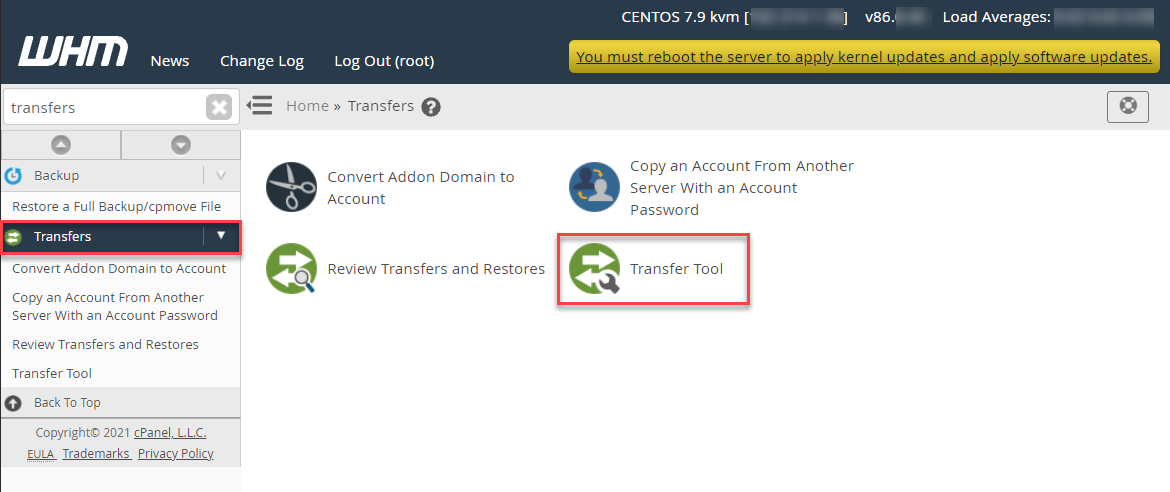The image size is (1170, 492).
Task: Expand the Backup sidebar section arrow
Action: [x=221, y=175]
